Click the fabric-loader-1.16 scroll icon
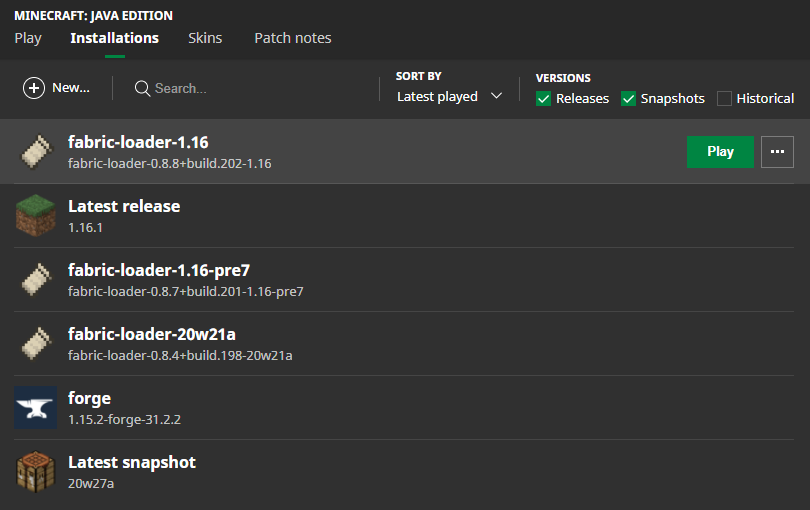Screen dimensions: 810x510 coord(35,152)
